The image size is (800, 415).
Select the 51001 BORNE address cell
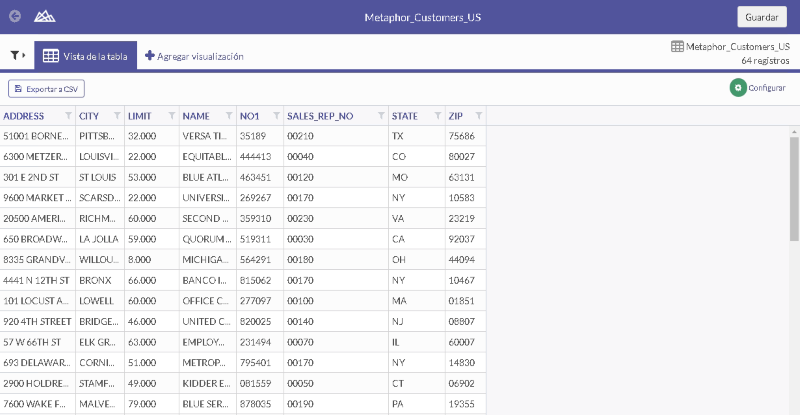tap(37, 135)
